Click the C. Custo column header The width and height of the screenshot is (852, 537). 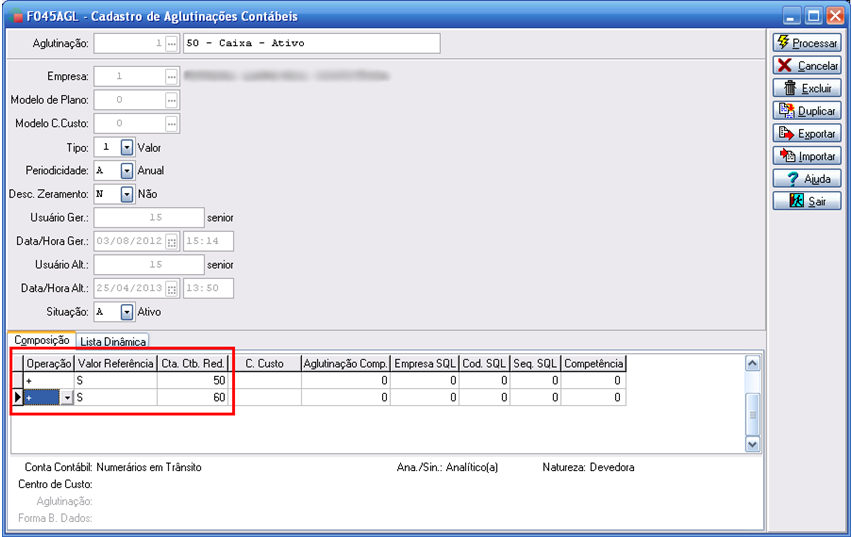coord(265,364)
